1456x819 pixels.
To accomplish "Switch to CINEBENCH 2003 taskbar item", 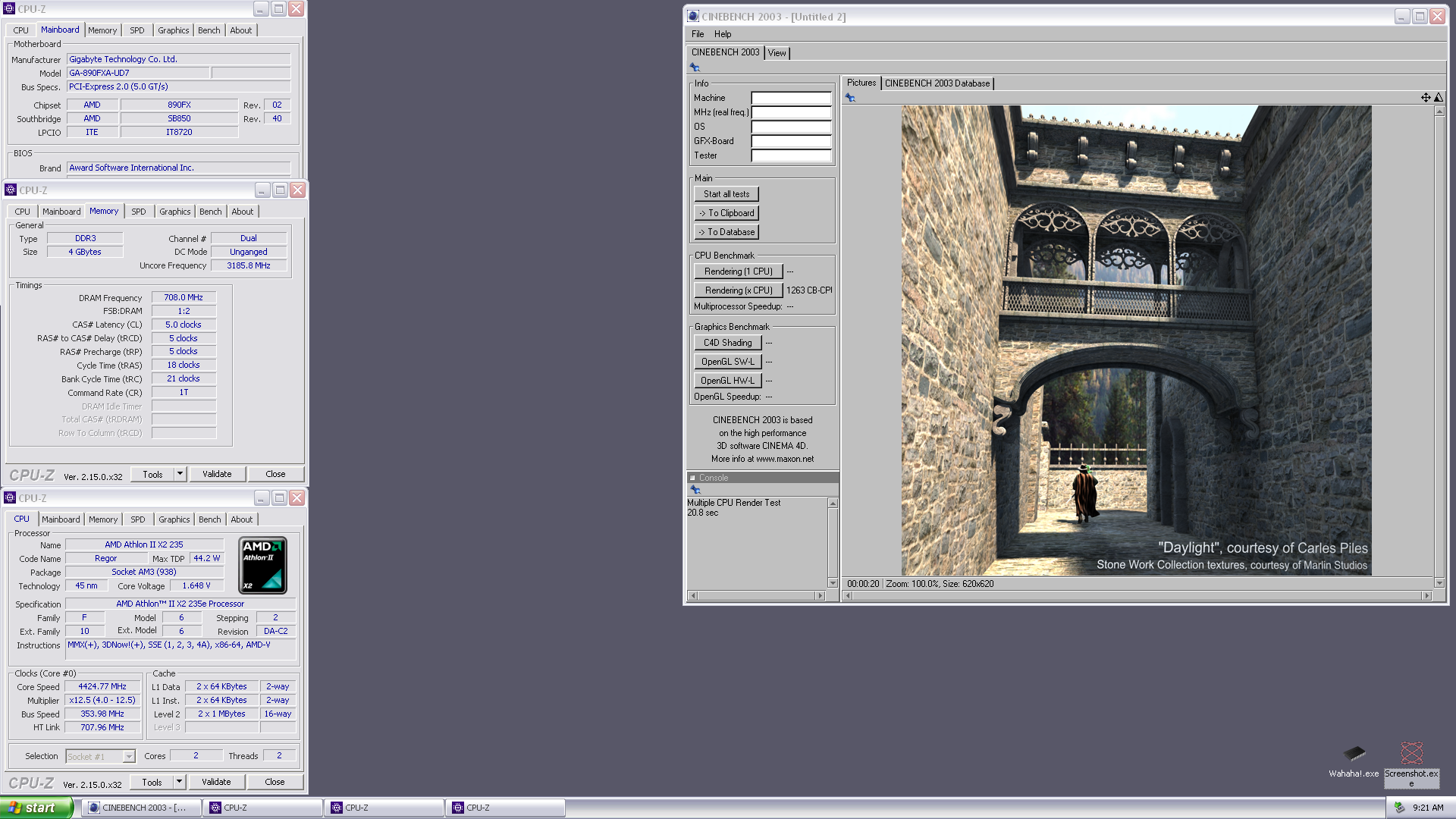I will tap(141, 808).
